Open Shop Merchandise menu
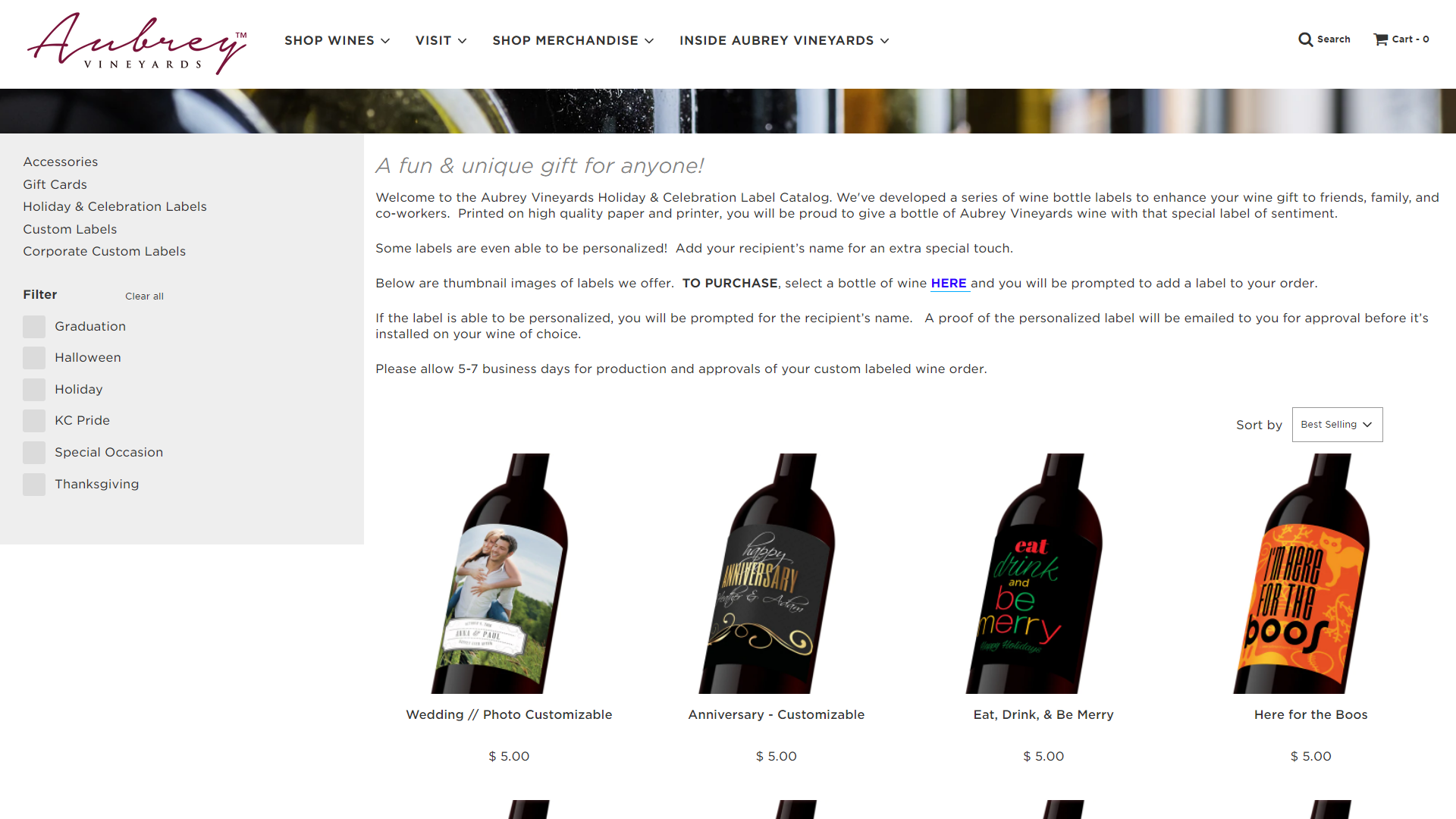Screen dimensions: 1456x819 pos(573,40)
